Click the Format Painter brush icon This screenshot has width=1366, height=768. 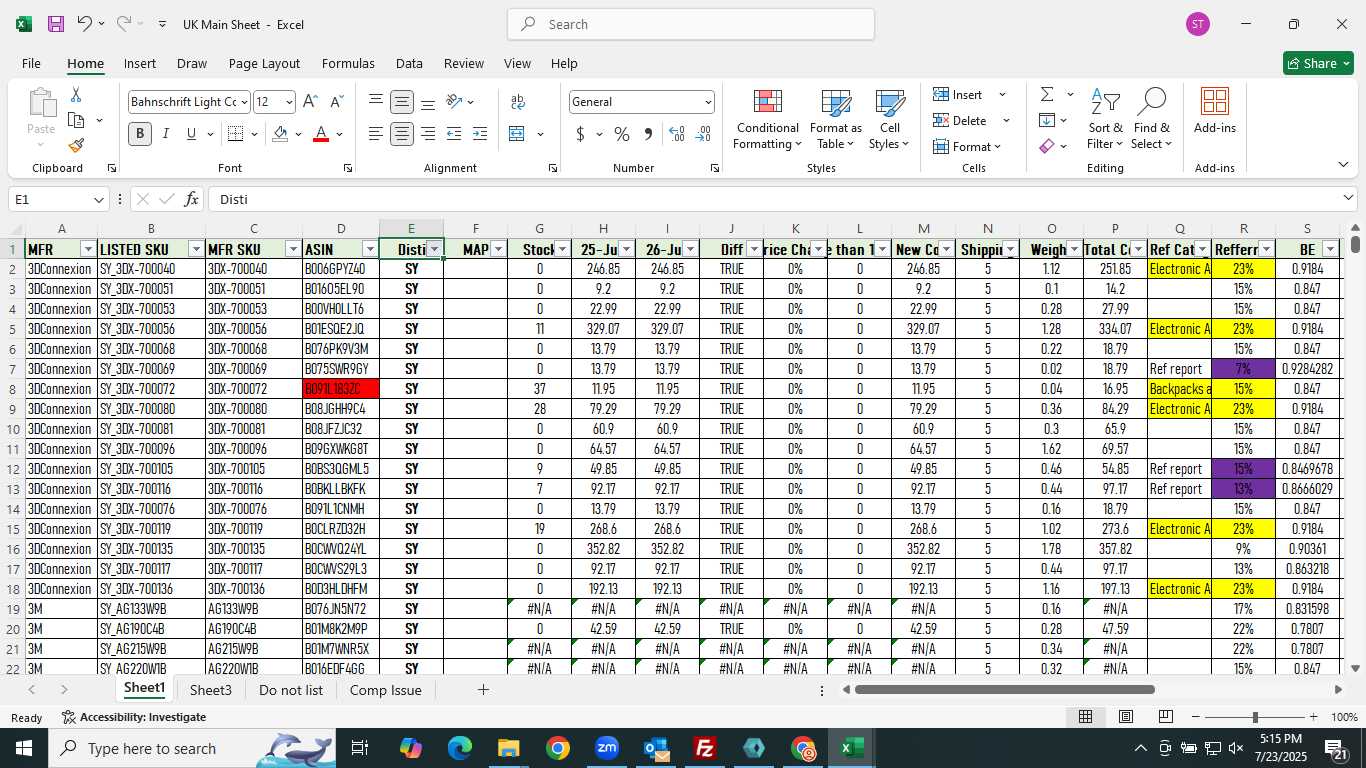pos(76,146)
